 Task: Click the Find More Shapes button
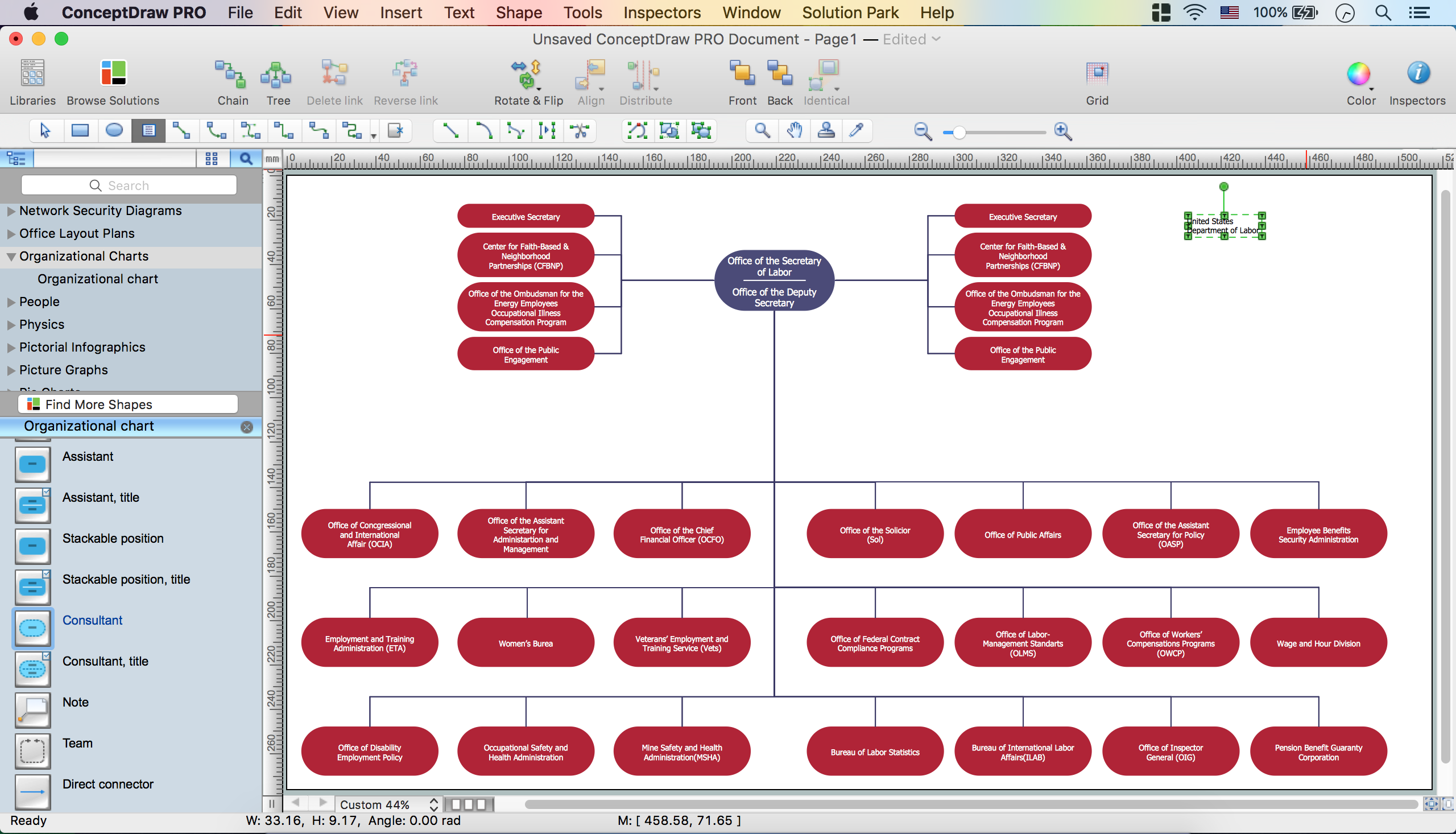pyautogui.click(x=128, y=404)
